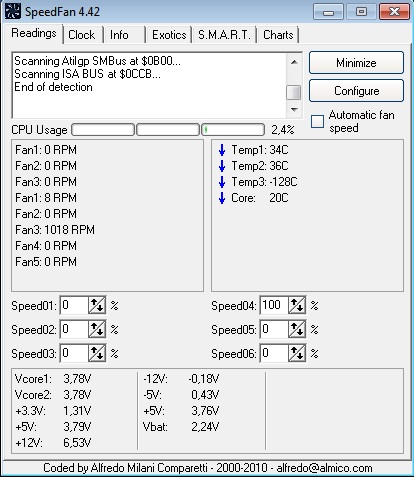Image resolution: width=414 pixels, height=477 pixels.
Task: Click the down arrow icon beside Temp2
Action: (x=222, y=166)
